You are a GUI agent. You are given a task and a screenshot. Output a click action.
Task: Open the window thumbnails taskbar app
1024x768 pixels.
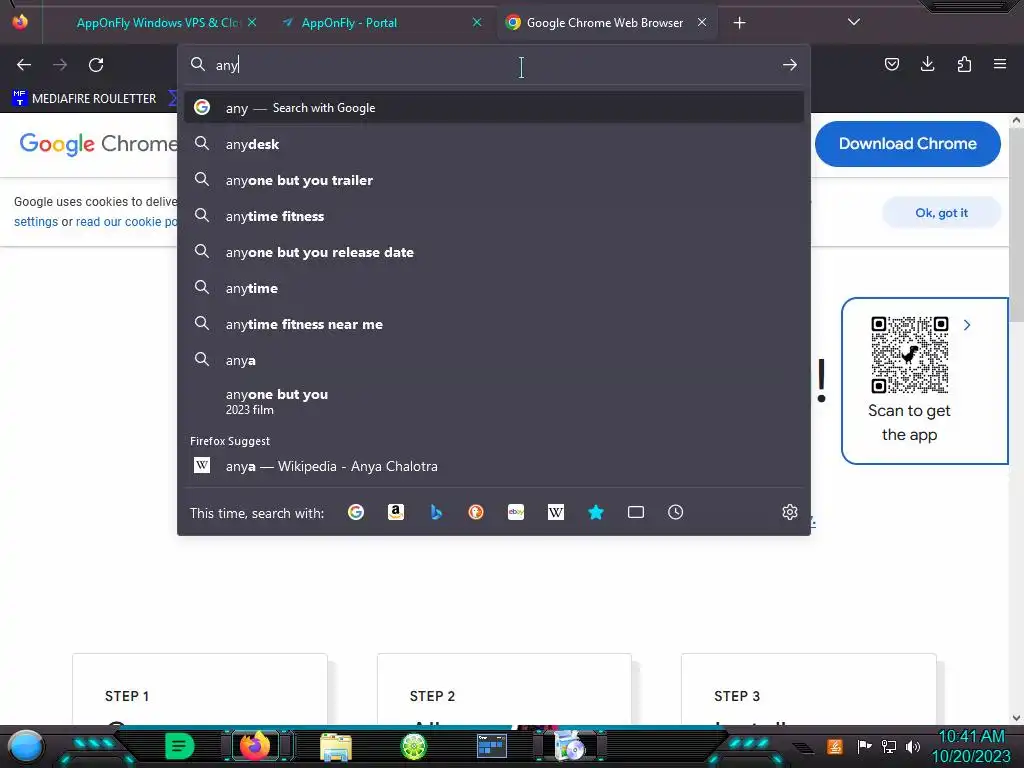(x=492, y=746)
